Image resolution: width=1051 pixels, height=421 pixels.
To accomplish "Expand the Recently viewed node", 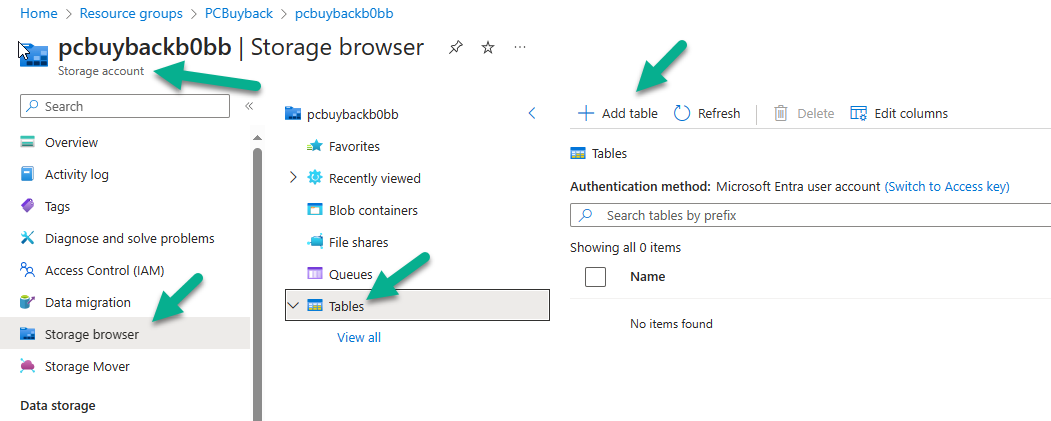I will coord(293,178).
